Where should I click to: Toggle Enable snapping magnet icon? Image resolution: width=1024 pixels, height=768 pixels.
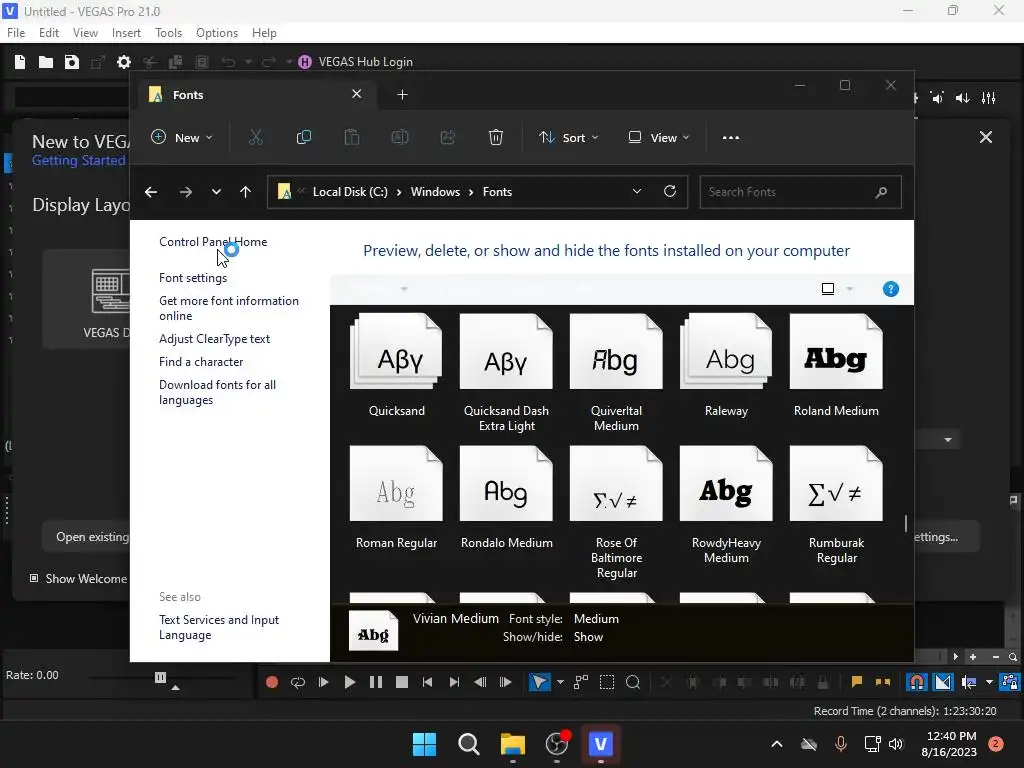917,682
